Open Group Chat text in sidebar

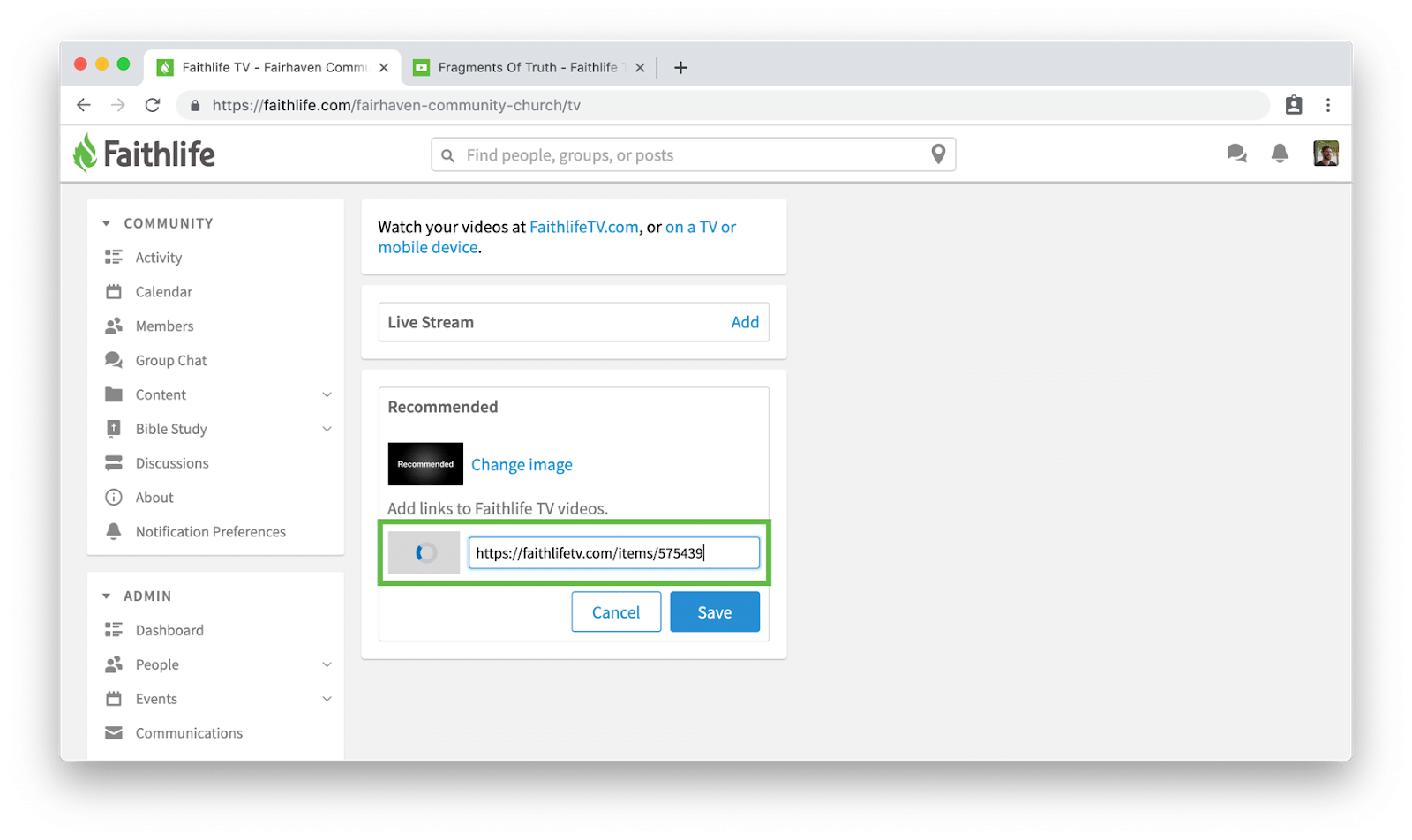point(171,360)
